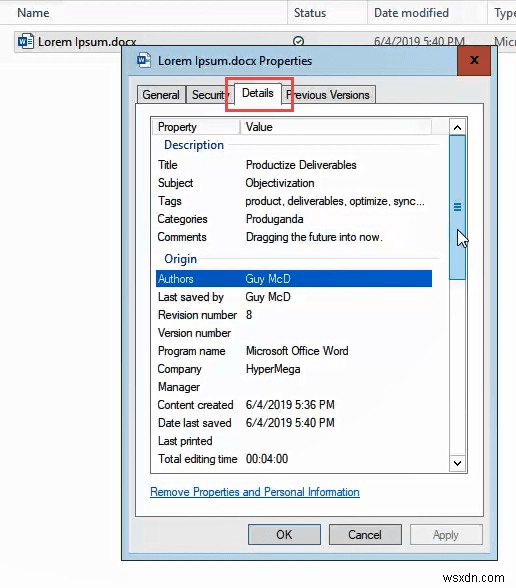This screenshot has width=516, height=588.
Task: Click the Date last saved value '6/4/2019 5:40 PM'
Action: pyautogui.click(x=290, y=423)
